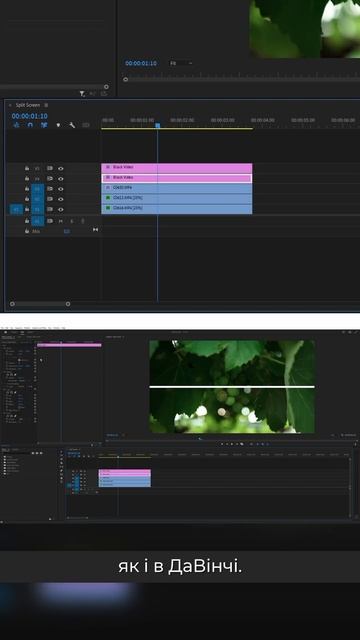Toggle sync lock on track A1

50,221
